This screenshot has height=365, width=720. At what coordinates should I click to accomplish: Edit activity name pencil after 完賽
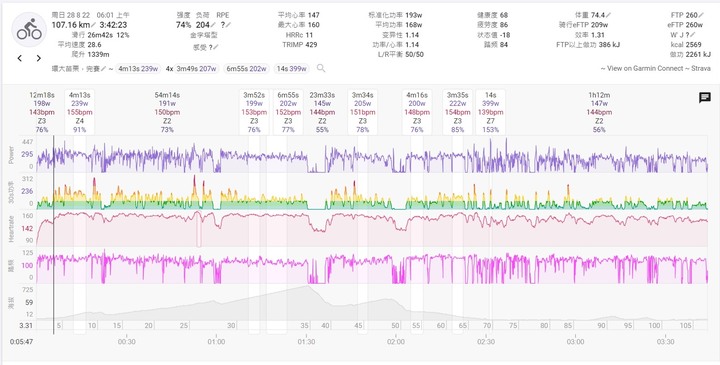[x=104, y=69]
